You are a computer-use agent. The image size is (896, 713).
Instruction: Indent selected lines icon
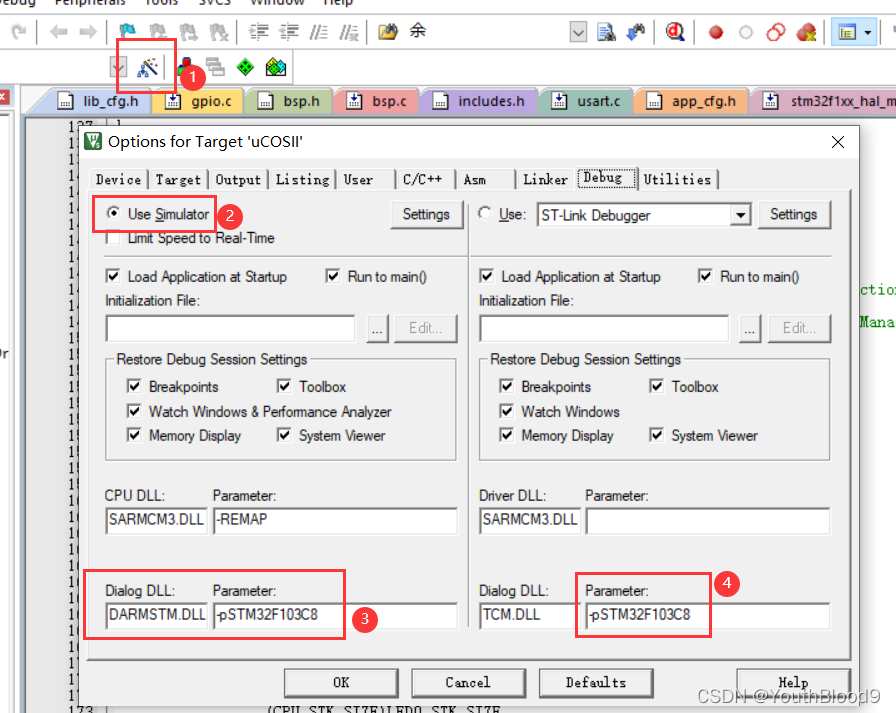pos(259,31)
